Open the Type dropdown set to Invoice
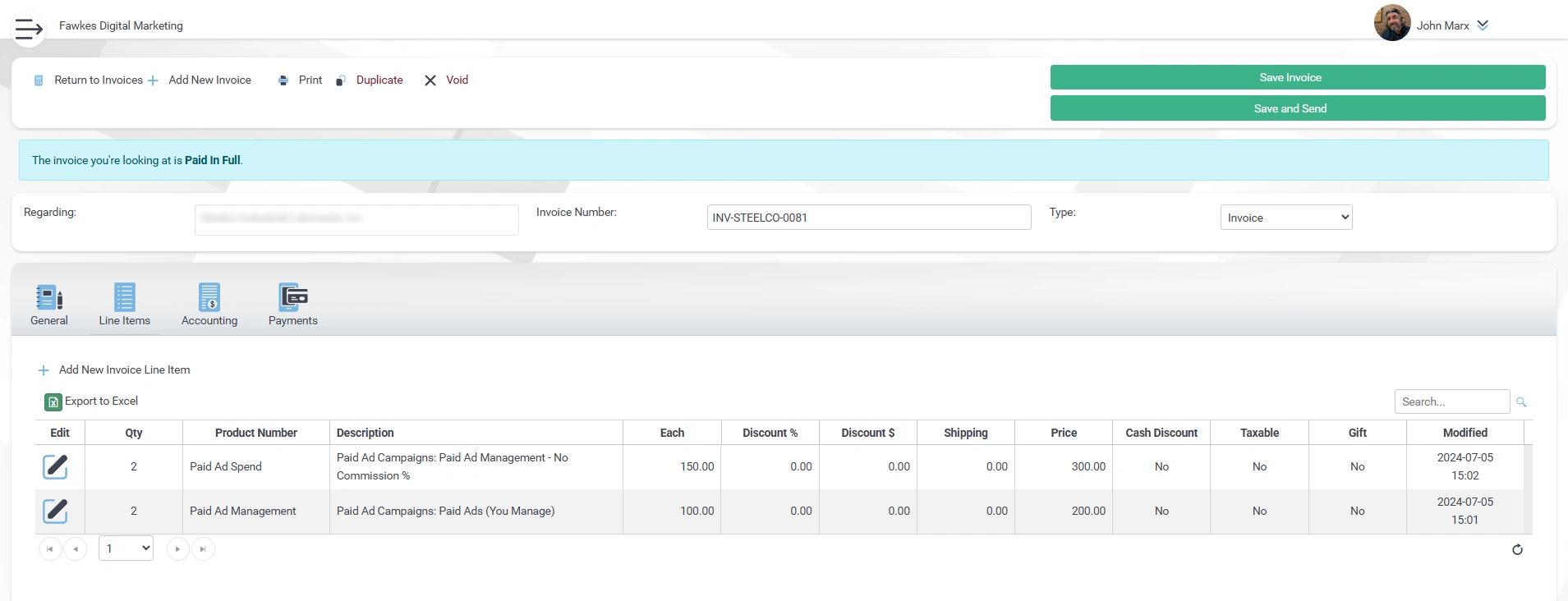This screenshot has width=1568, height=601. pos(1286,218)
